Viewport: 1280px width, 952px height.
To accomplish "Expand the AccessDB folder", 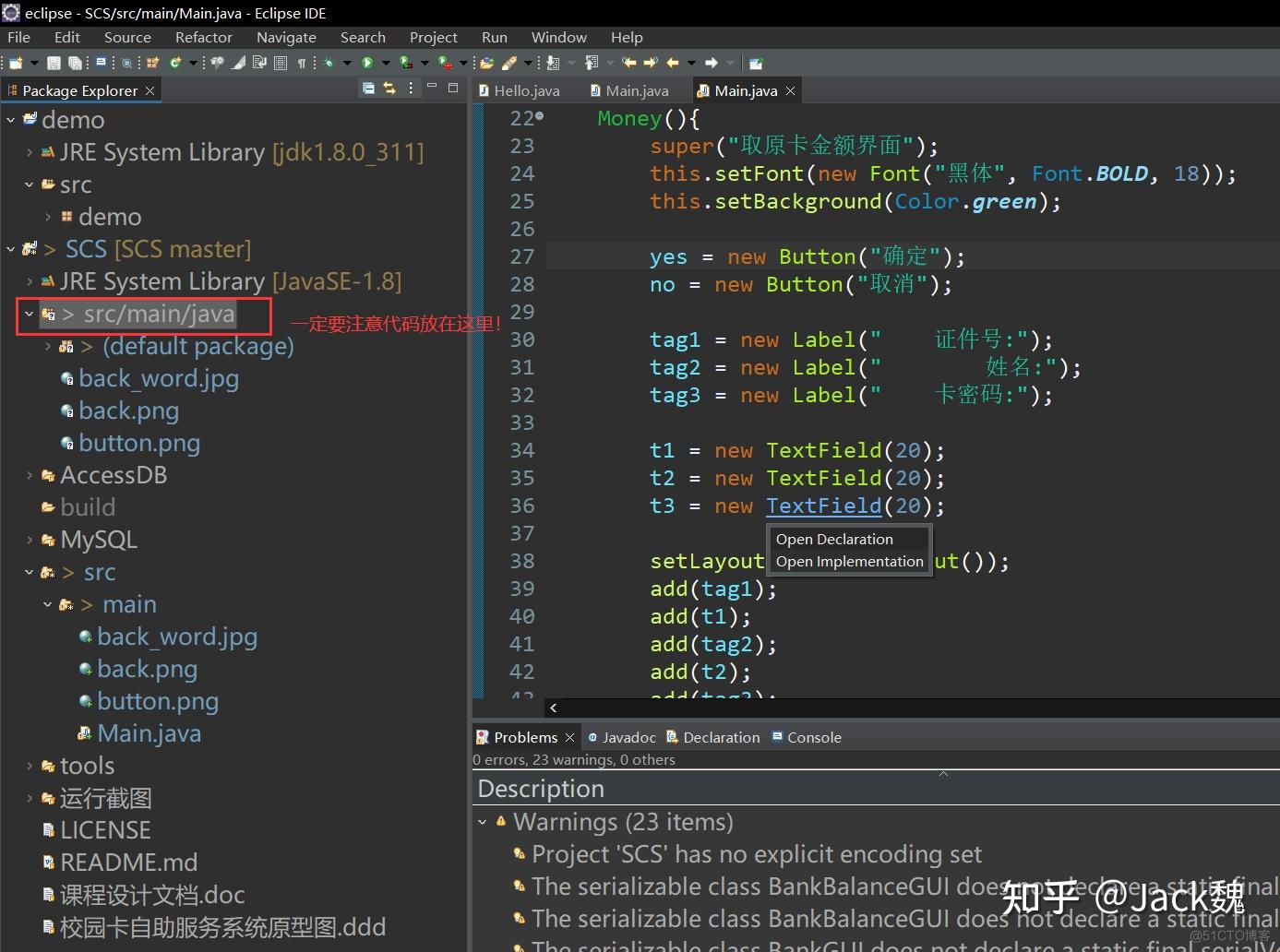I will point(29,475).
